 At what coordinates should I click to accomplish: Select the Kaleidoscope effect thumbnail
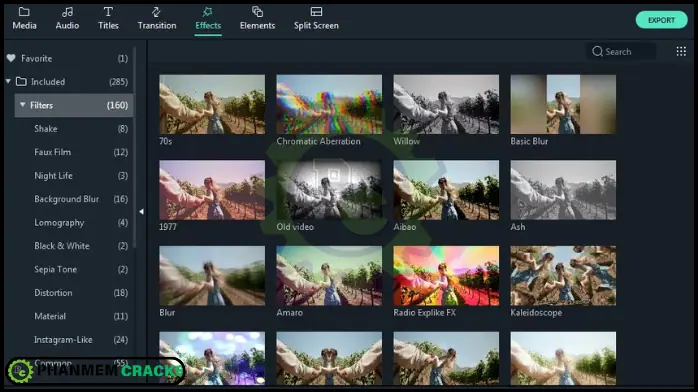(563, 276)
